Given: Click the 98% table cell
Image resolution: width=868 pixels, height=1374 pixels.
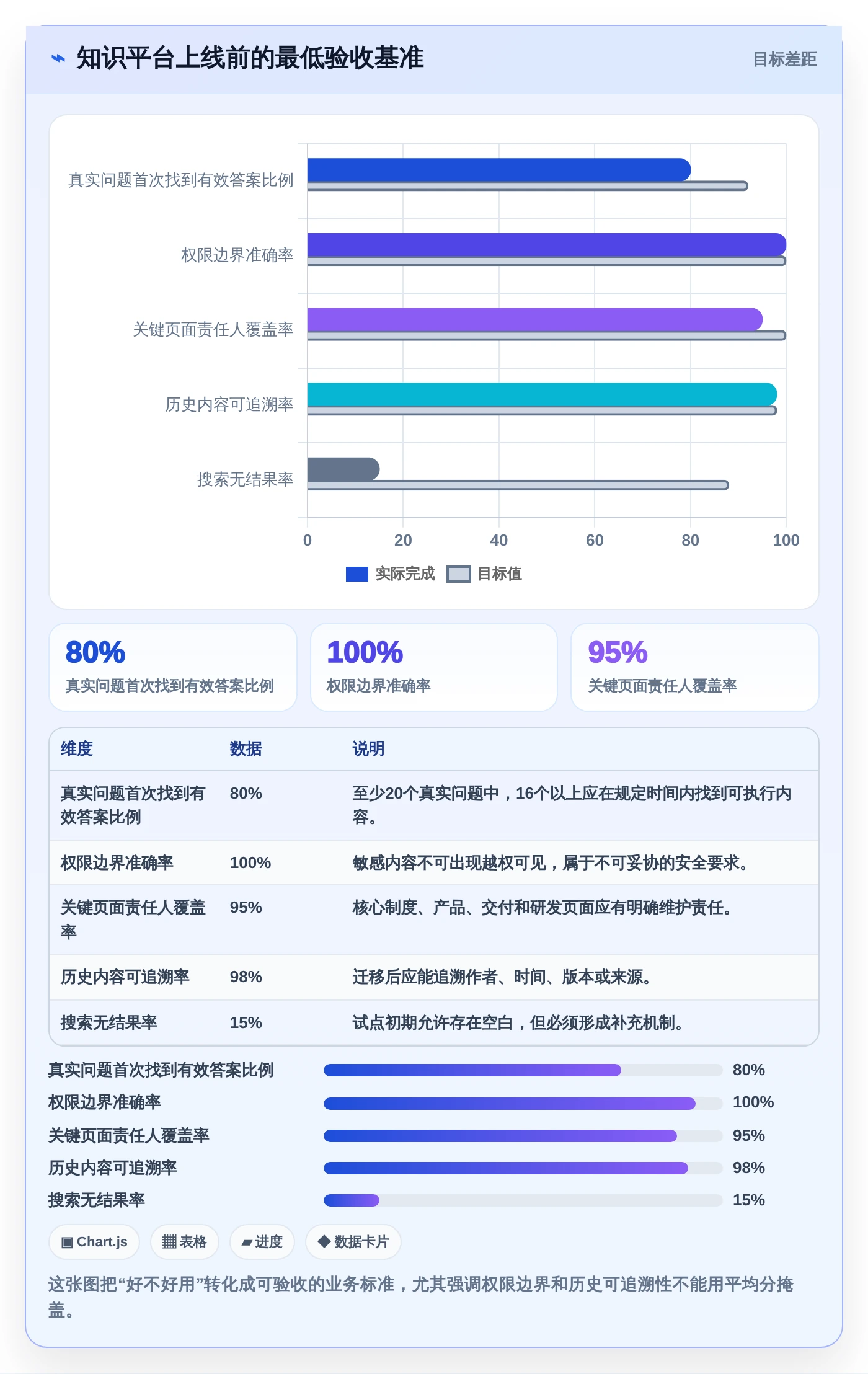Looking at the screenshot, I should 246,977.
